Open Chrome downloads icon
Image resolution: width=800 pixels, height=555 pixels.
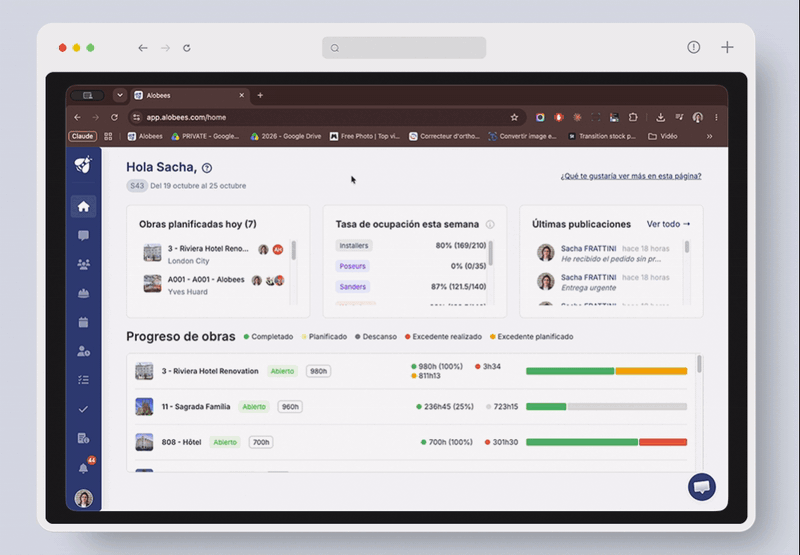click(660, 117)
